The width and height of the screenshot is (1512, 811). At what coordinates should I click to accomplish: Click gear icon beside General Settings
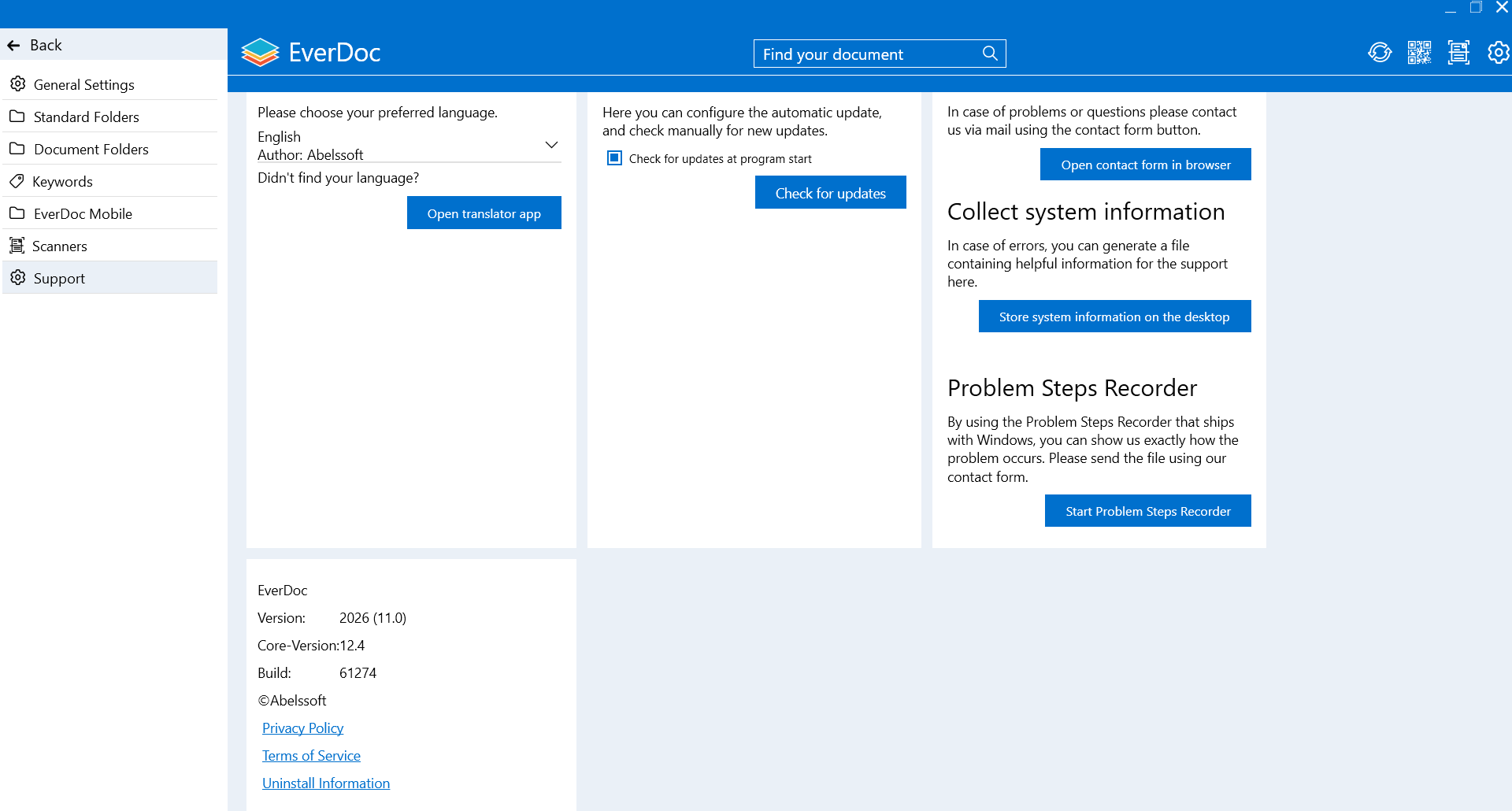coord(17,83)
